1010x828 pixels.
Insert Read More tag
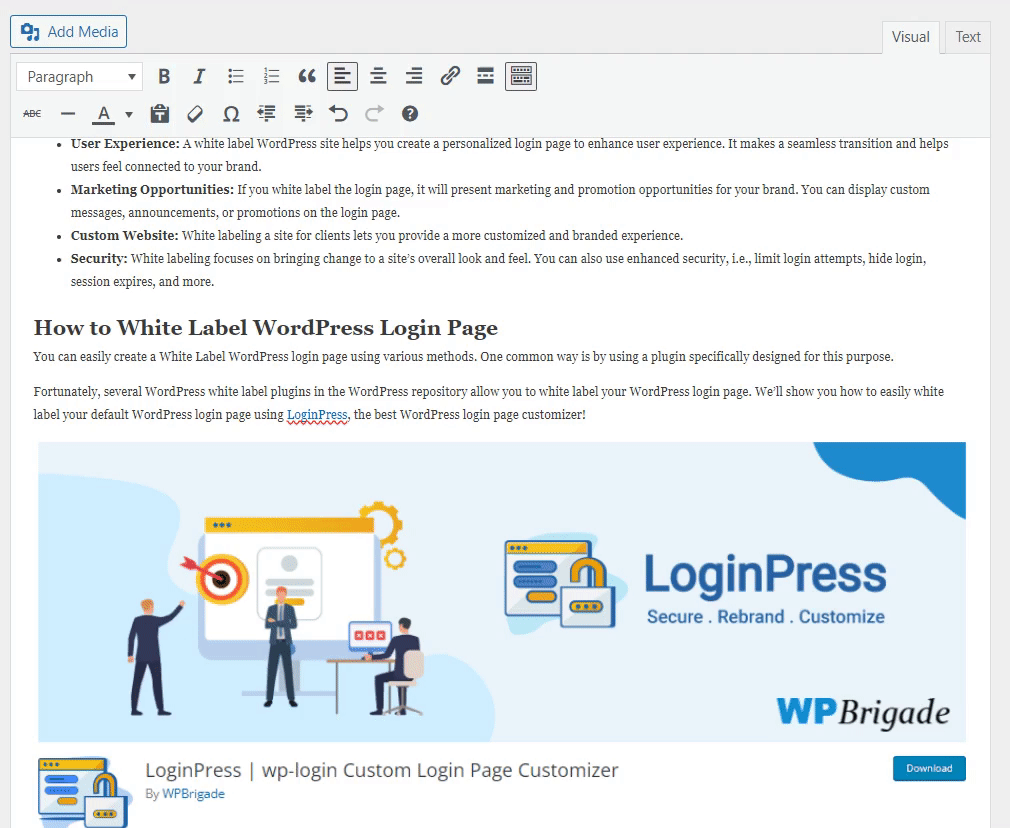[x=486, y=77]
